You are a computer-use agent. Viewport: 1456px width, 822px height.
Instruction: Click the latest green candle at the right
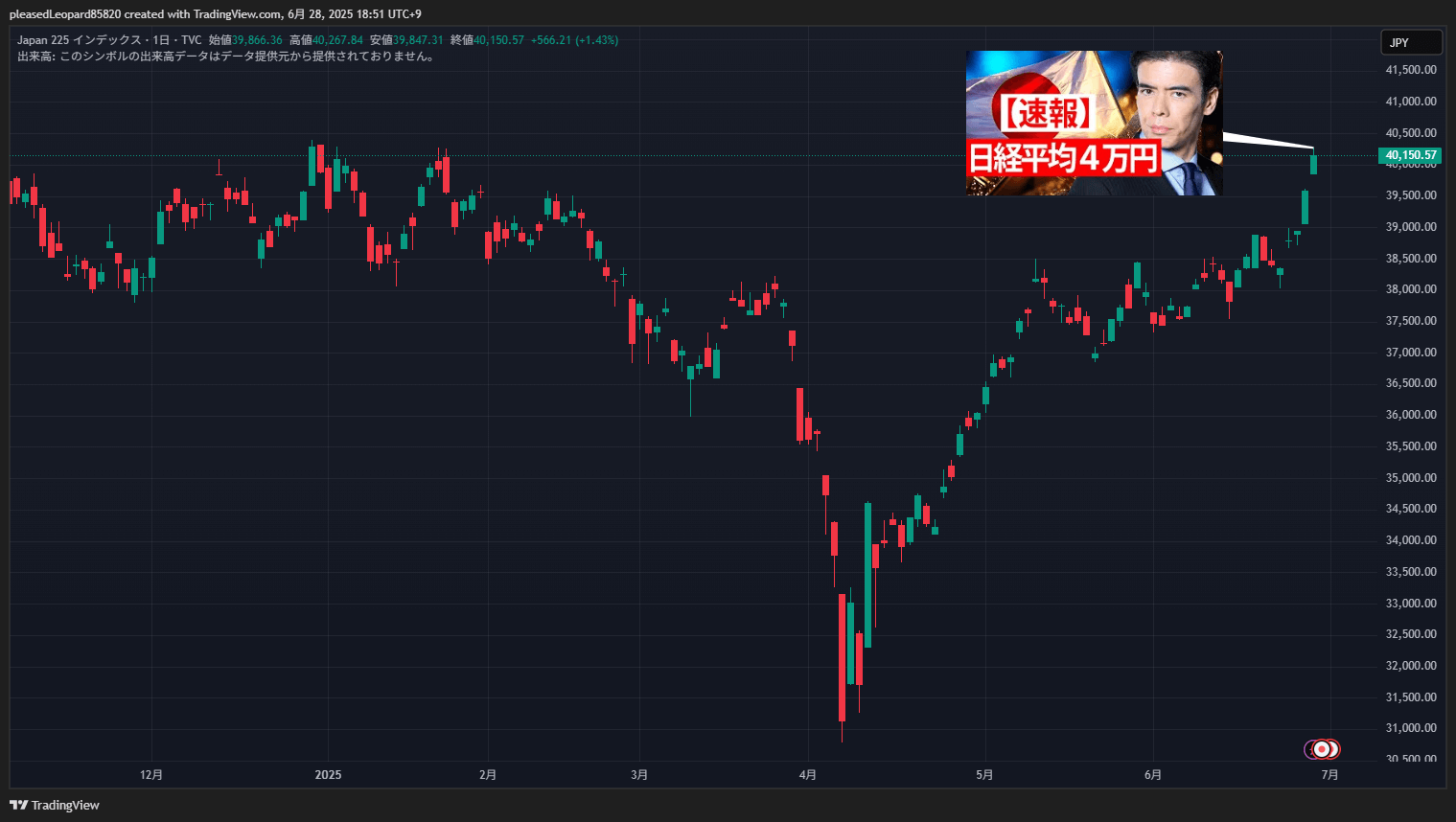tap(1313, 165)
